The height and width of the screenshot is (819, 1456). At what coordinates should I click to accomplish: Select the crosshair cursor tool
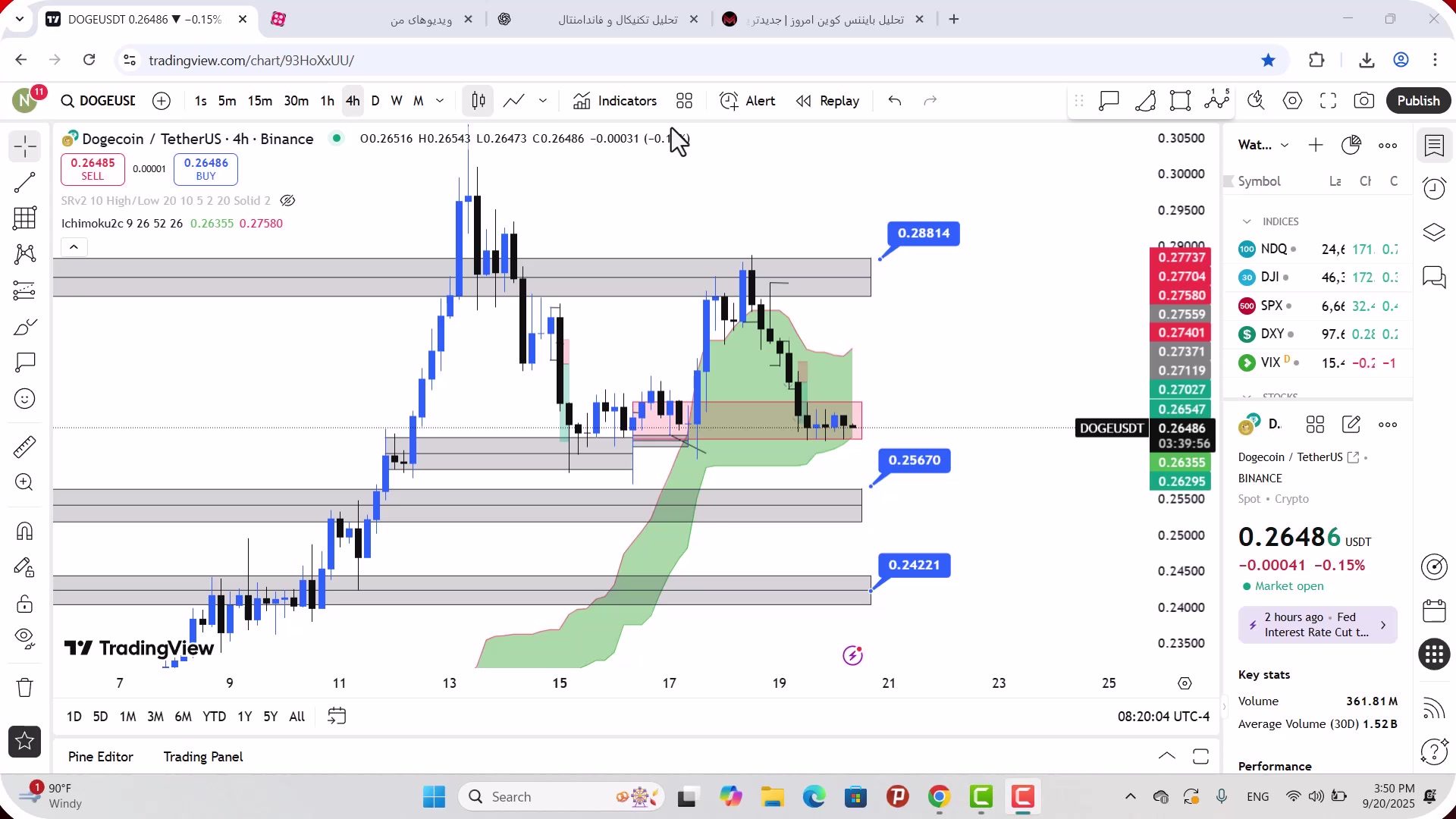(x=25, y=146)
